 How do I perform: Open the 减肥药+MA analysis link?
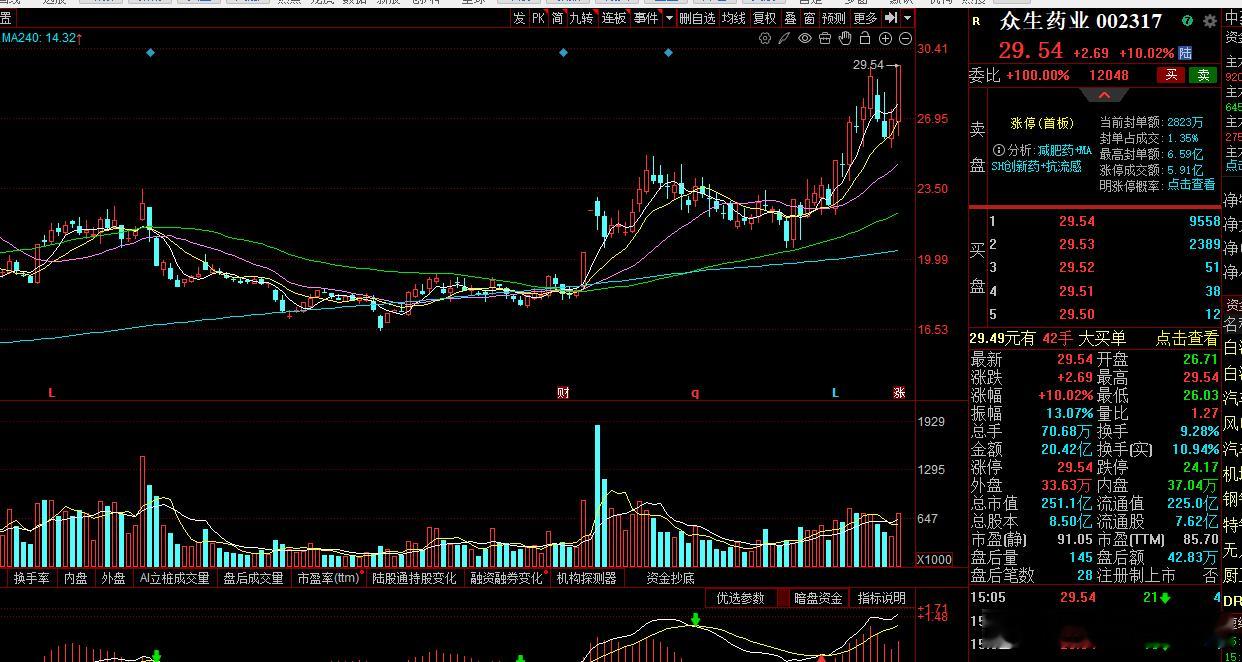(x=1064, y=150)
